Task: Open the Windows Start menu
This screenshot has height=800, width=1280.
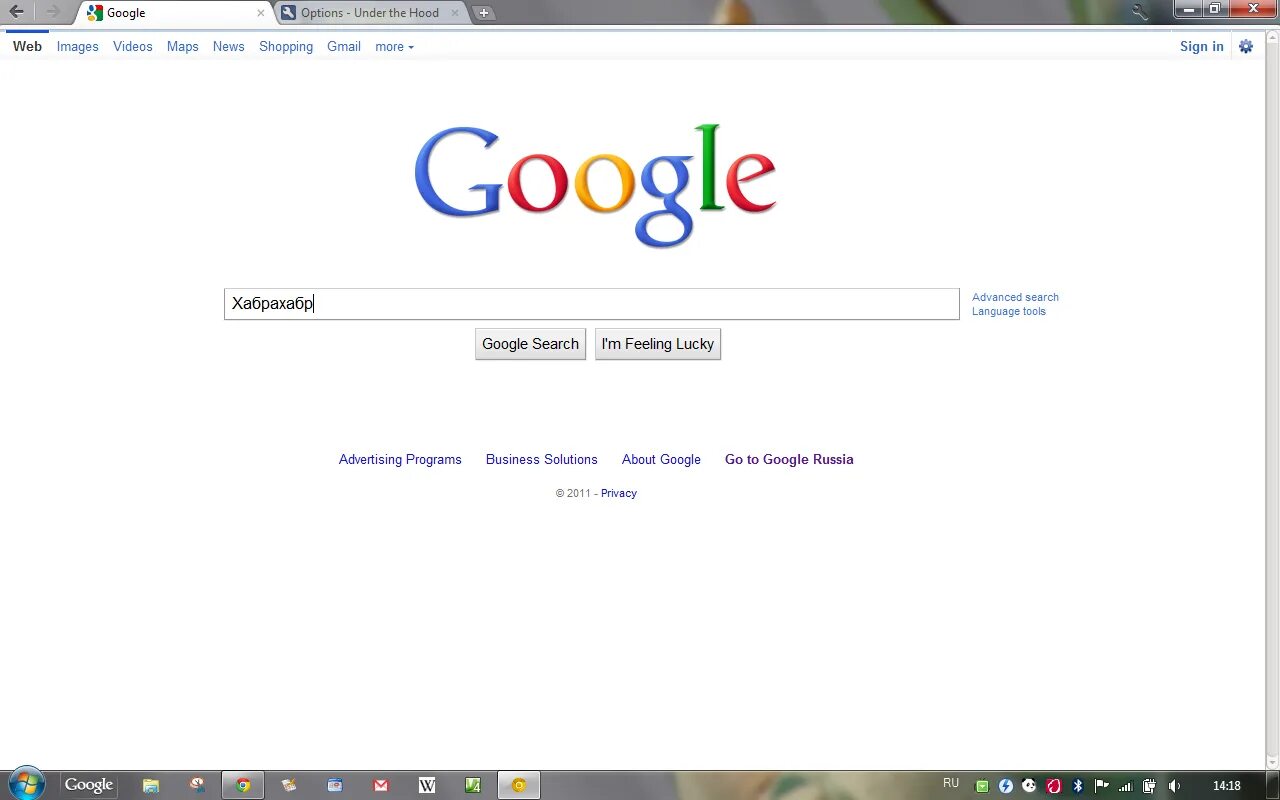Action: pos(26,784)
